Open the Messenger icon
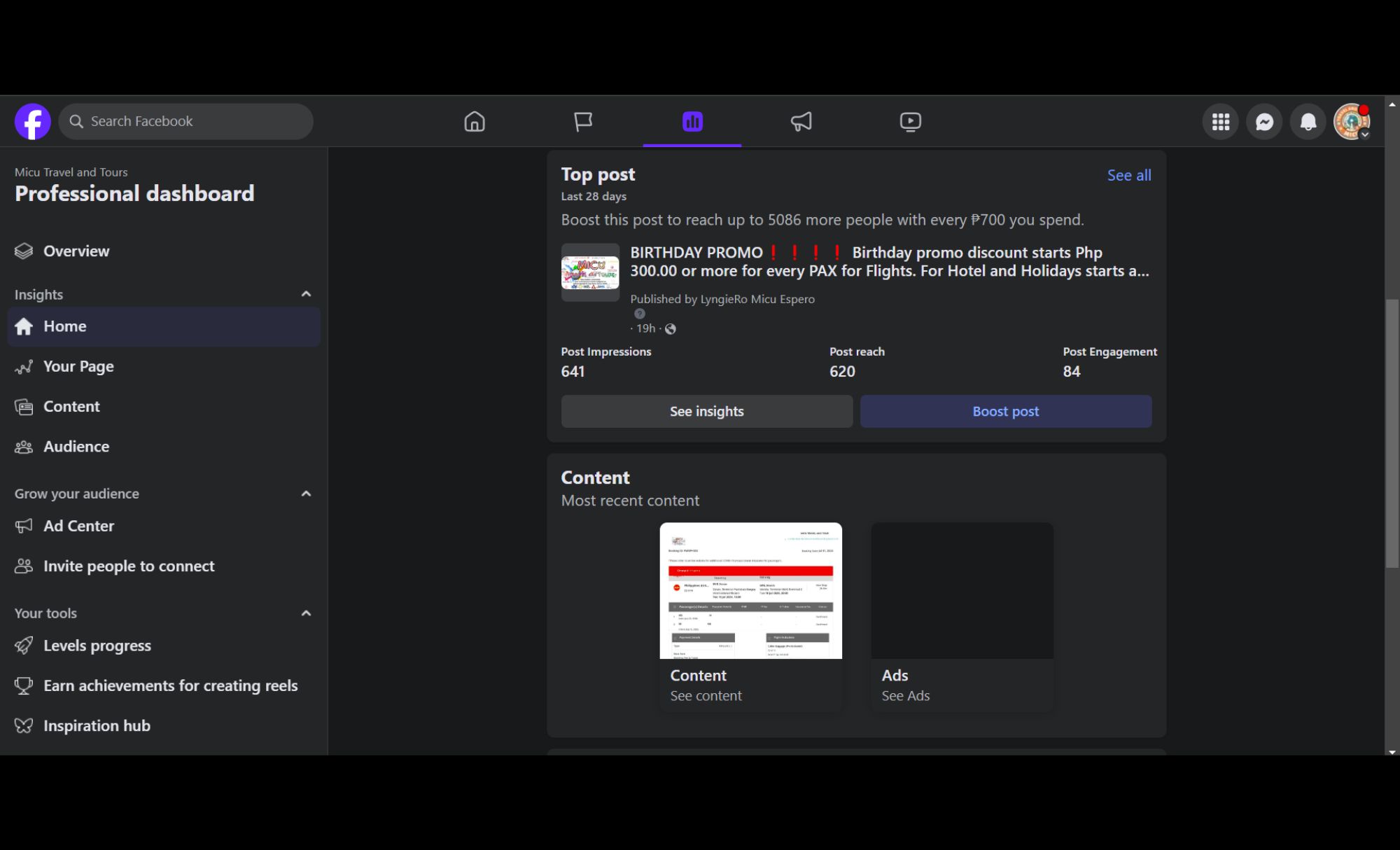 [x=1264, y=122]
